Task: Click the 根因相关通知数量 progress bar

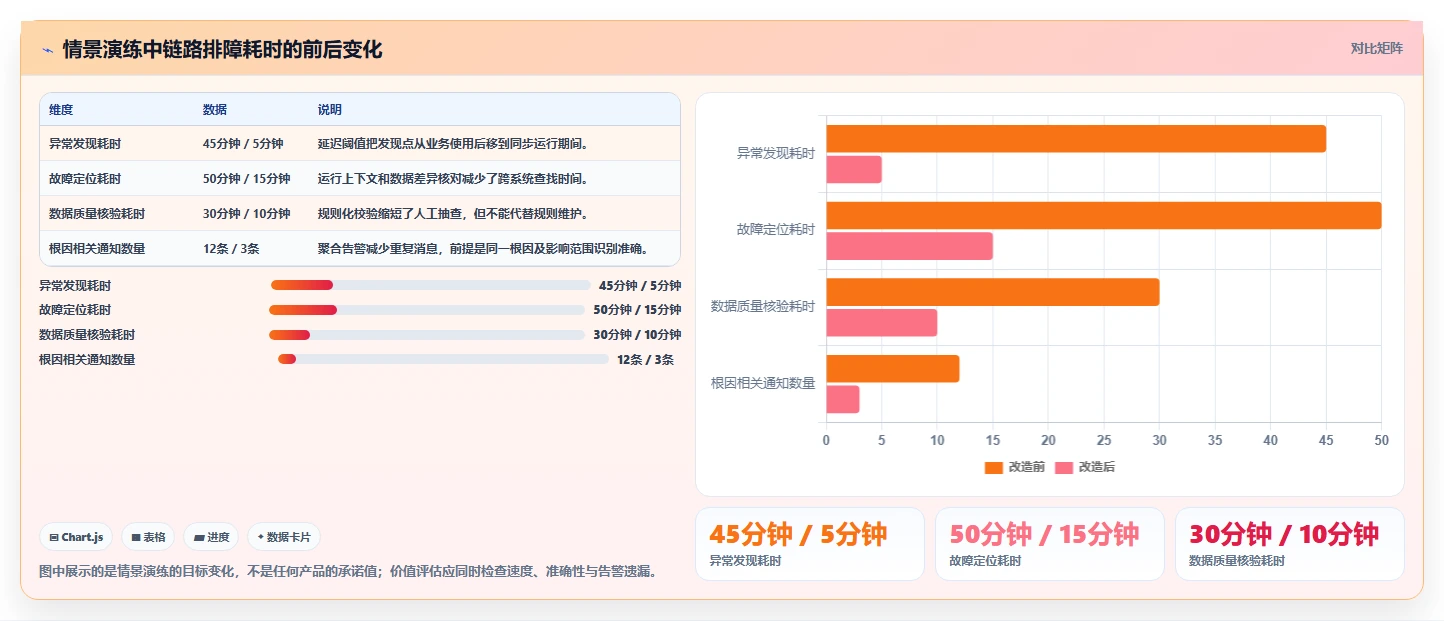Action: click(x=443, y=359)
